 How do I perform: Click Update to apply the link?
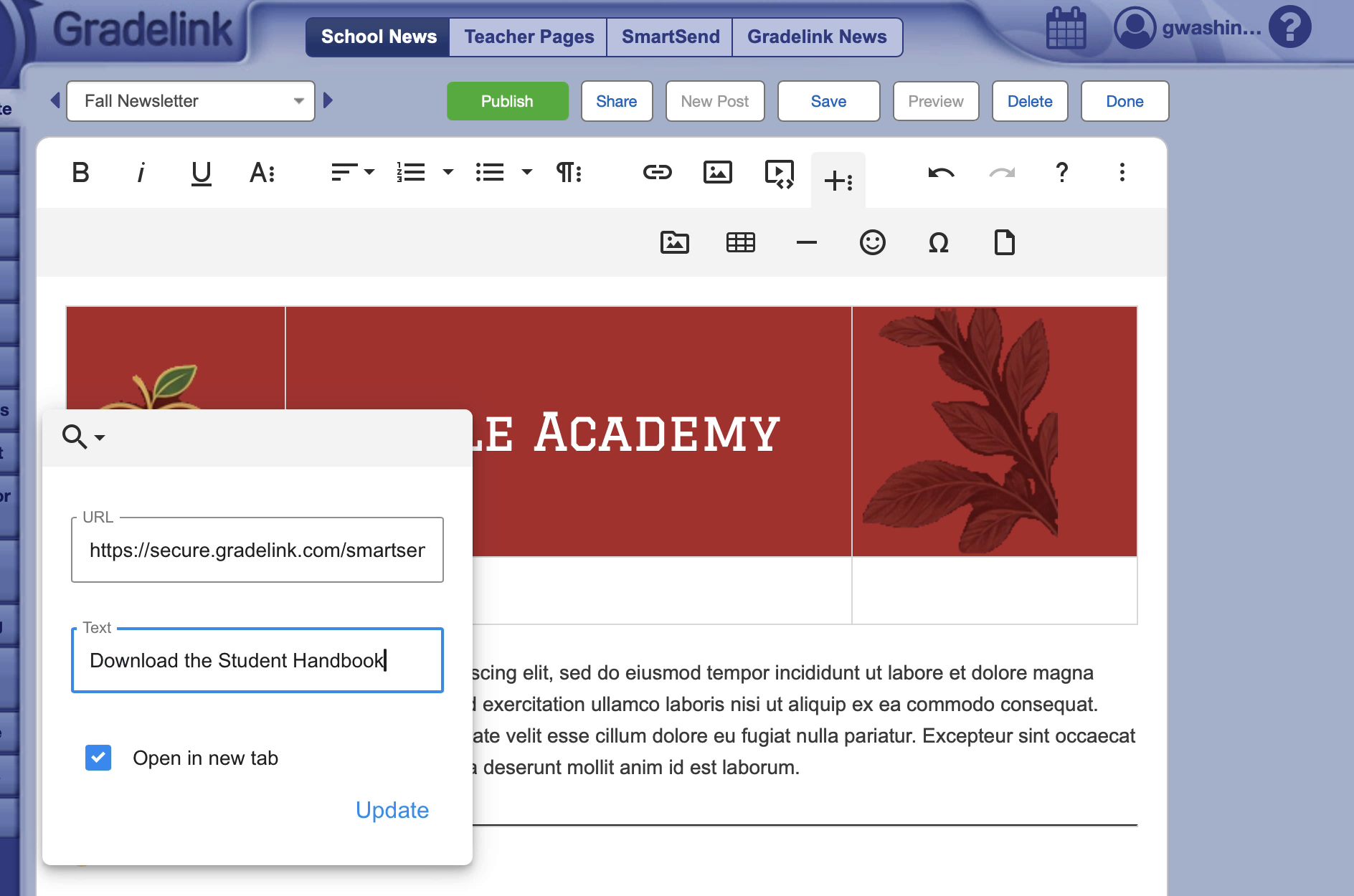pos(392,810)
